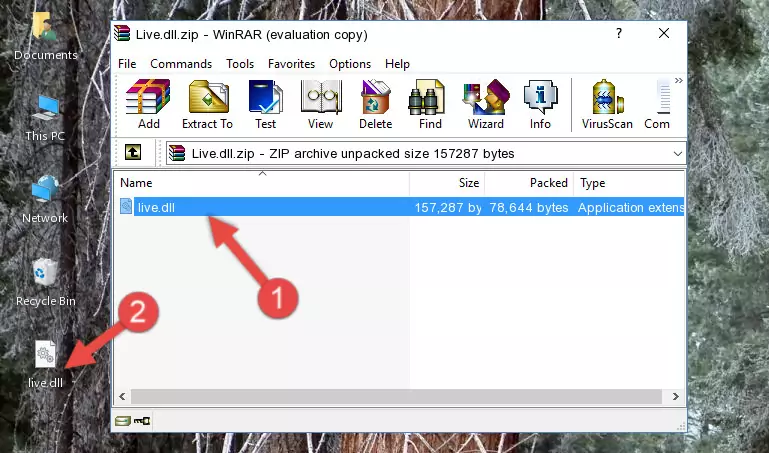Sort by Type column header

pos(629,183)
